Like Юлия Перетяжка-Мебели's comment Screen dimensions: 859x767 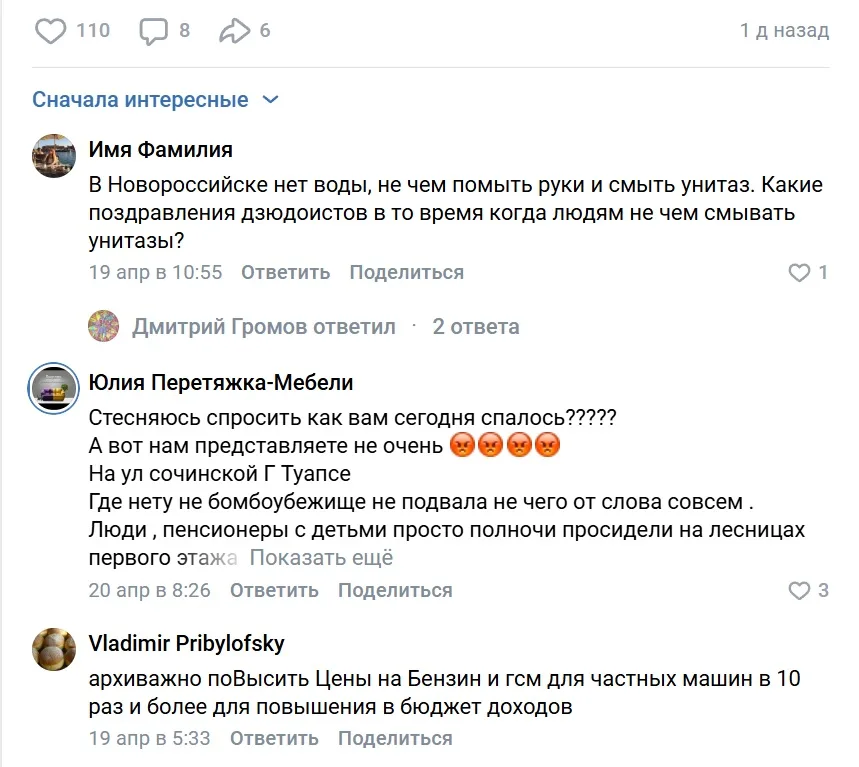click(800, 590)
